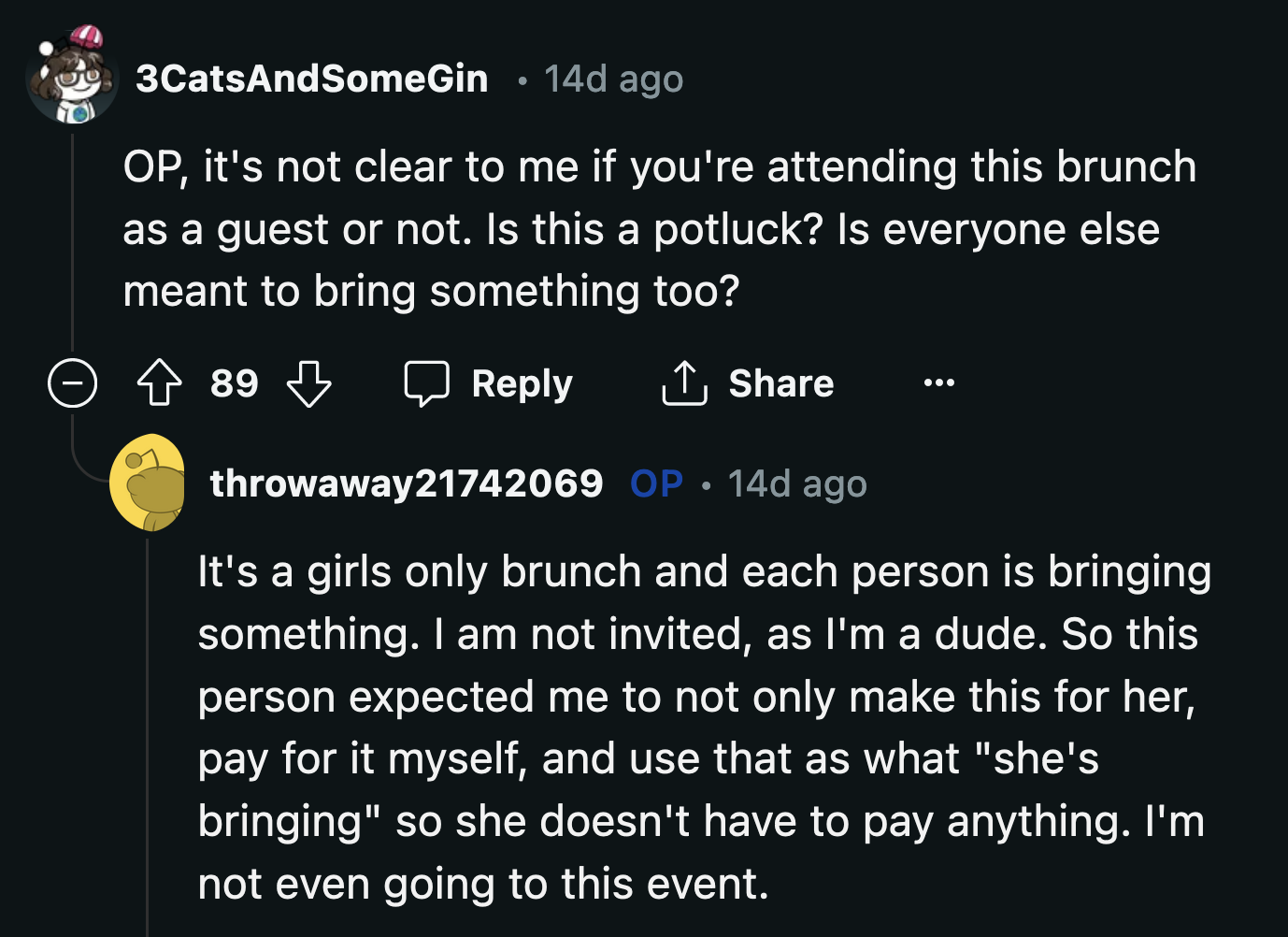
Task: Click the upward Share arrow icon
Action: (x=683, y=382)
